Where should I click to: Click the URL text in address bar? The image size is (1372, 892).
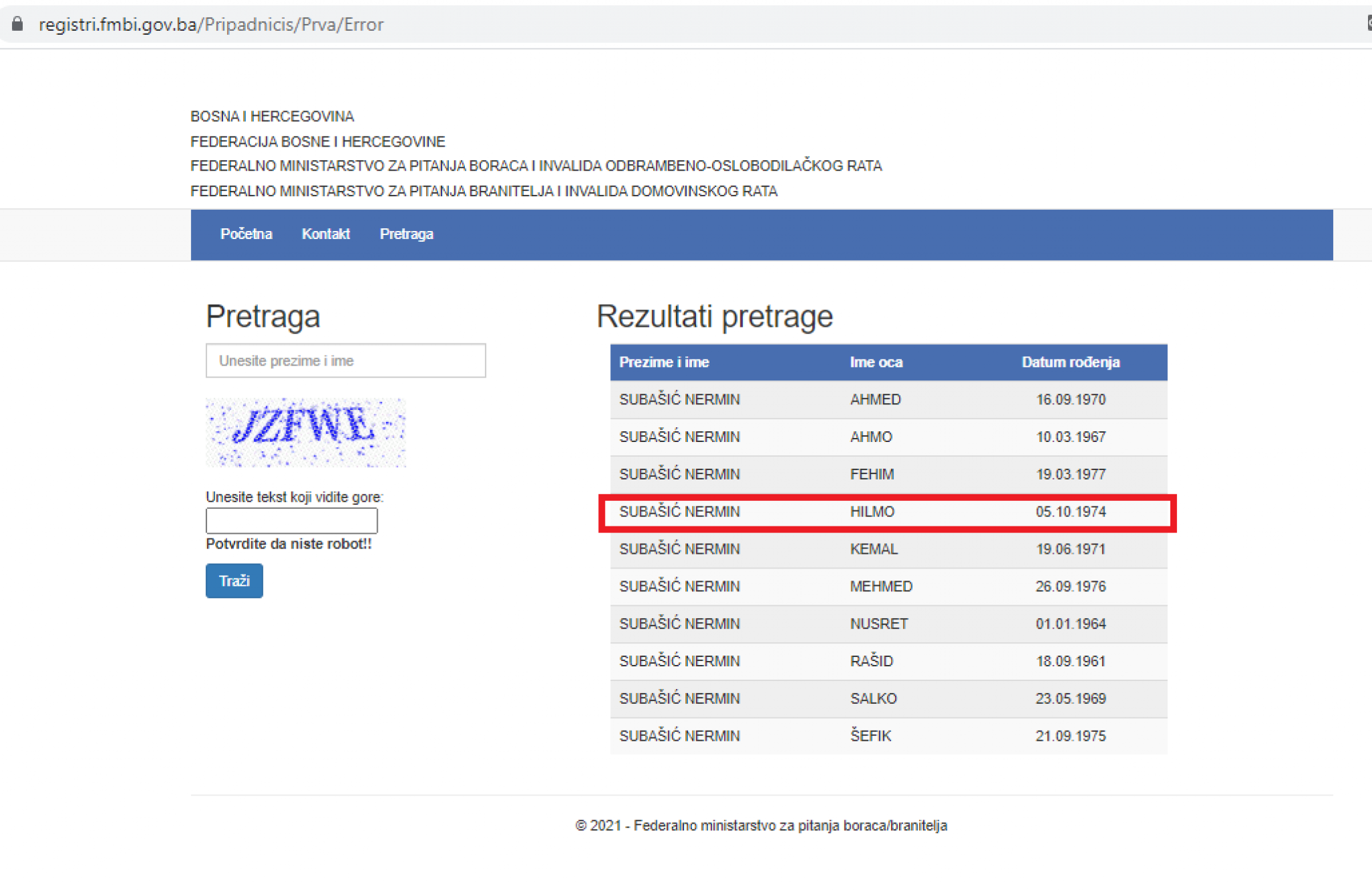(211, 25)
